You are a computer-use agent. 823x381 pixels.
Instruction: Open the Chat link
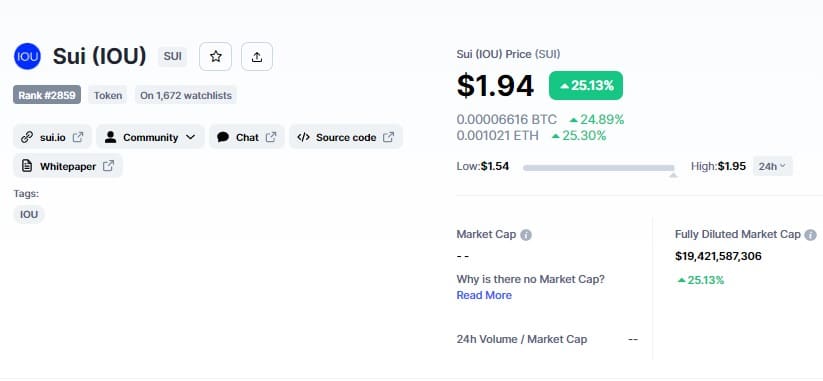[247, 137]
